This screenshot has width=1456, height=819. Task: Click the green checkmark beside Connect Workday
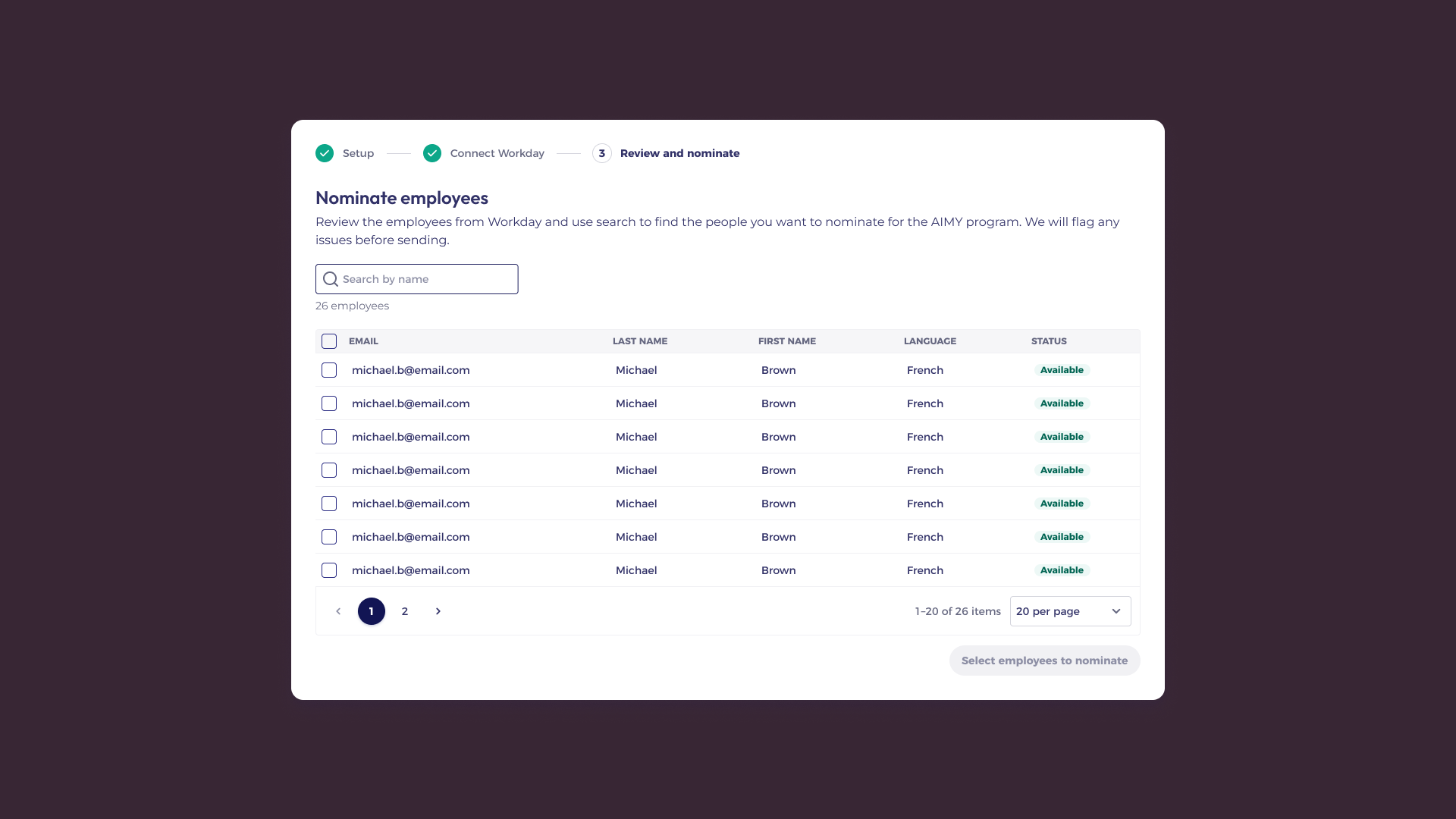coord(431,153)
